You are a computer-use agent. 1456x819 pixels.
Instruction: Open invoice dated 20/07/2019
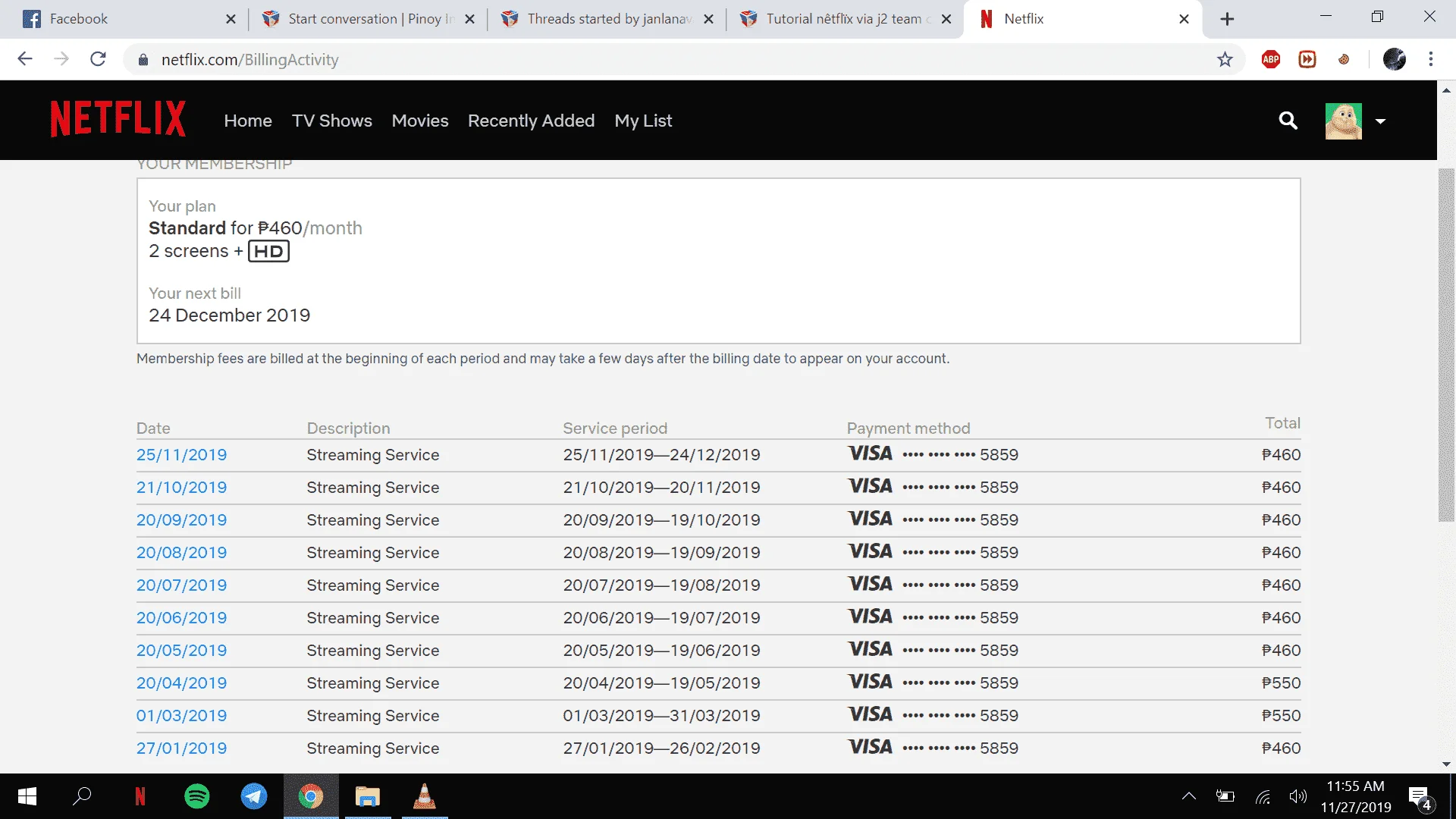click(181, 585)
